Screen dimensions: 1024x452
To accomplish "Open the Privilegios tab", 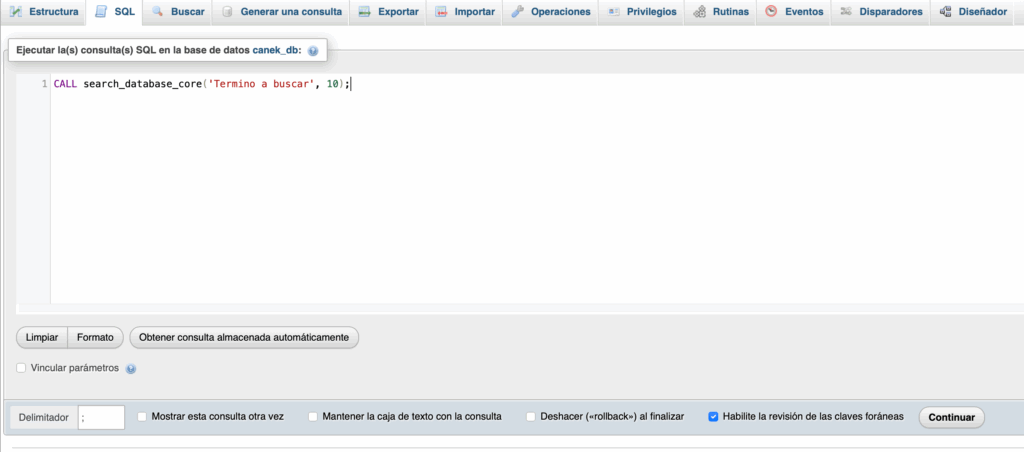I will [642, 12].
